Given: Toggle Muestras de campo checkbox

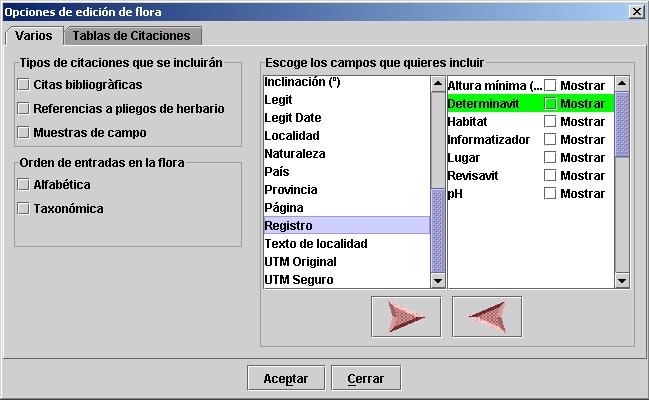Looking at the screenshot, I should point(24,132).
